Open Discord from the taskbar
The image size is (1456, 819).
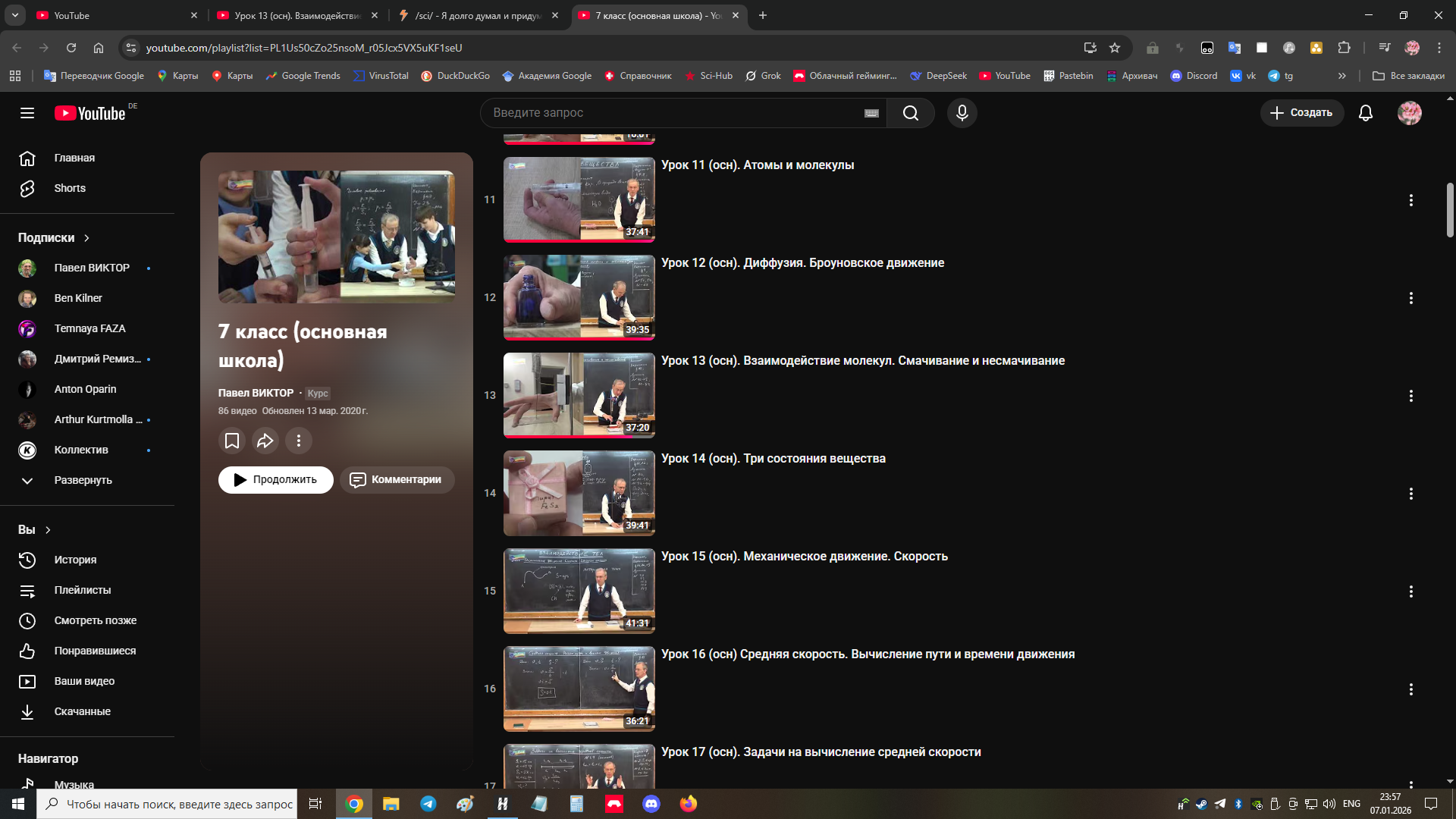click(651, 804)
